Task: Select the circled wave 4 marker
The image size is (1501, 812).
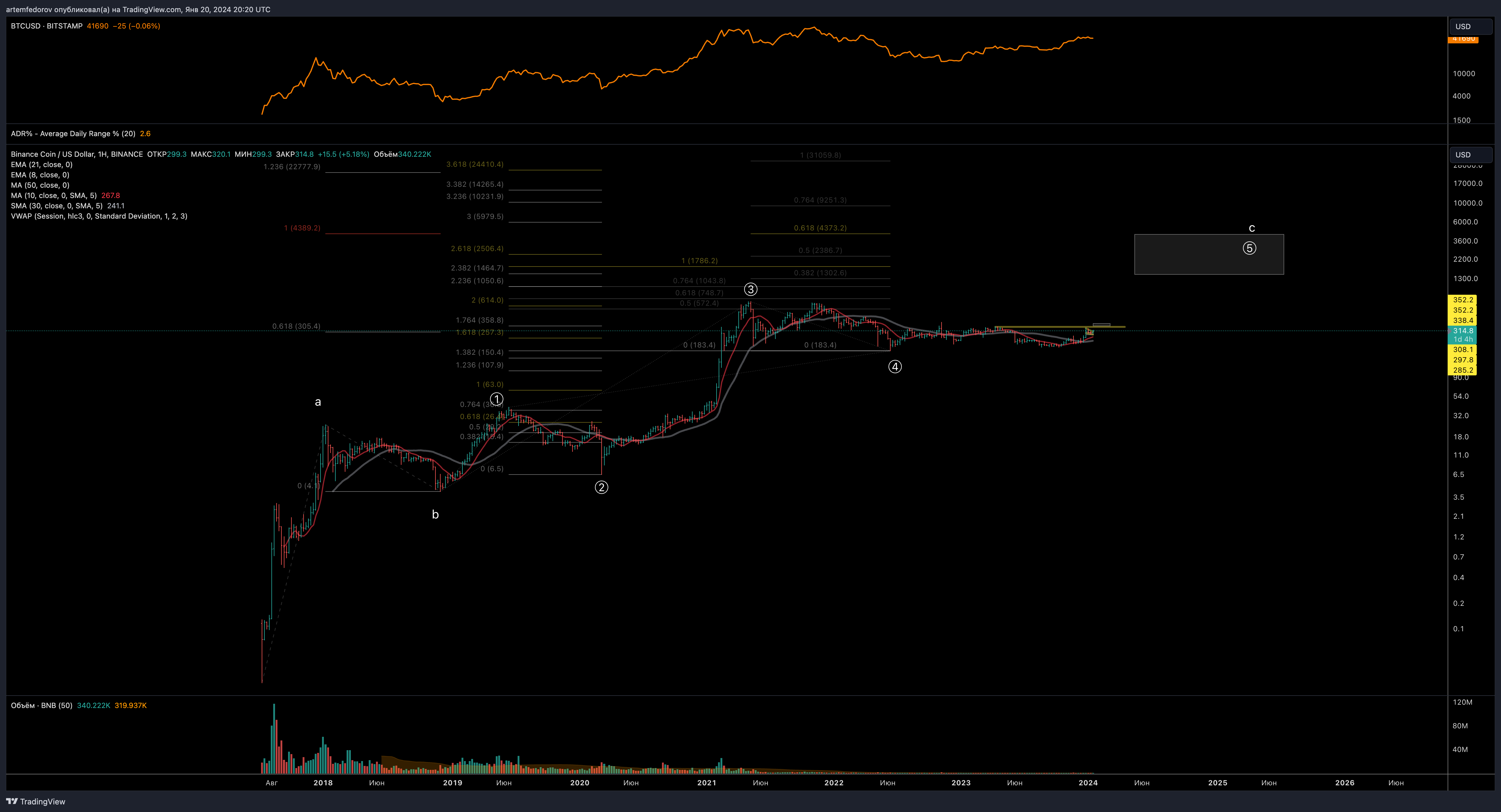Action: (x=895, y=366)
